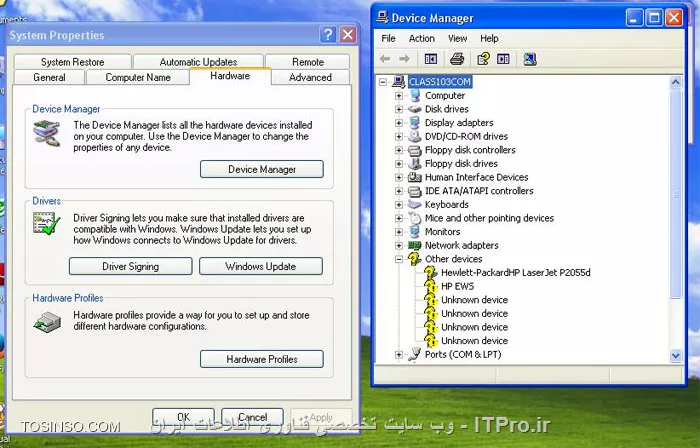This screenshot has width=700, height=448.
Task: Click OK in System Properties
Action: 183,417
